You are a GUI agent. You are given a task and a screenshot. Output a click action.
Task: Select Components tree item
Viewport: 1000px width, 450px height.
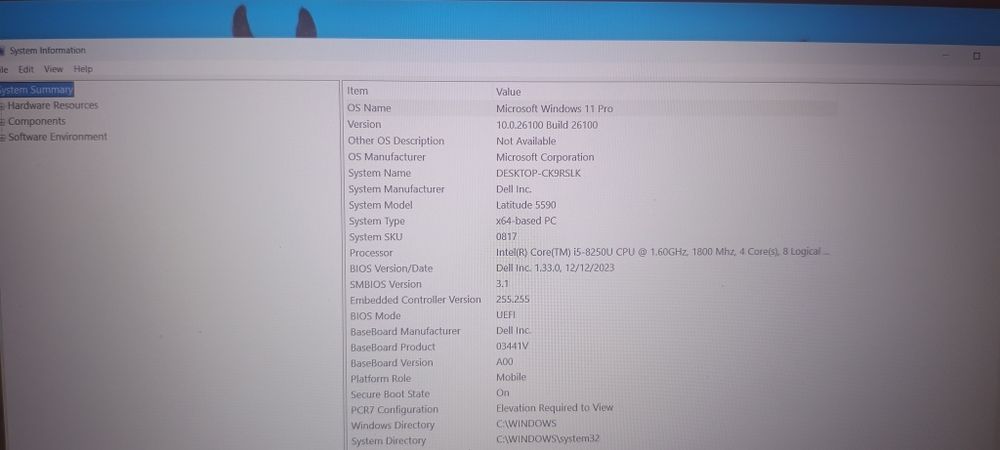click(x=37, y=121)
